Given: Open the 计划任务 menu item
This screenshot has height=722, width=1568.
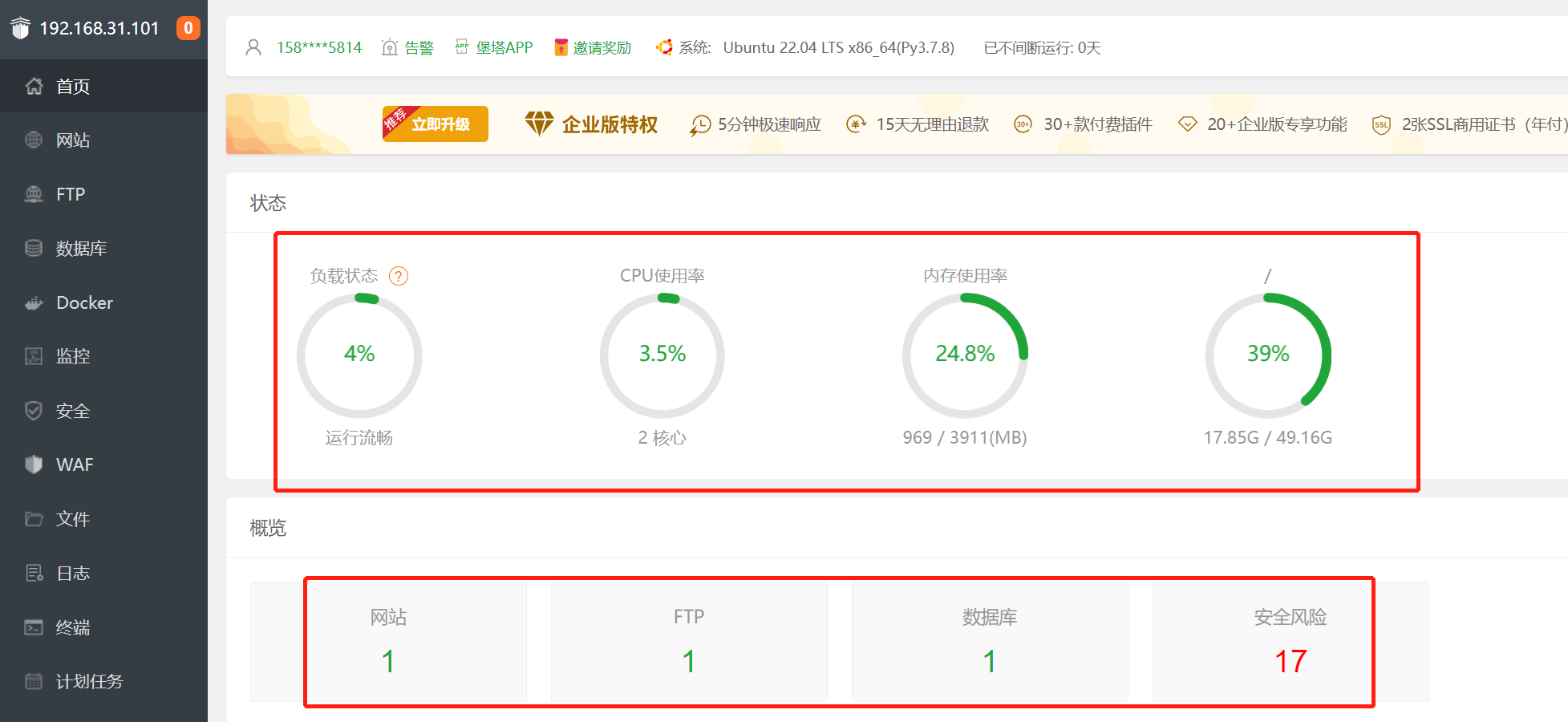Looking at the screenshot, I should [103, 681].
